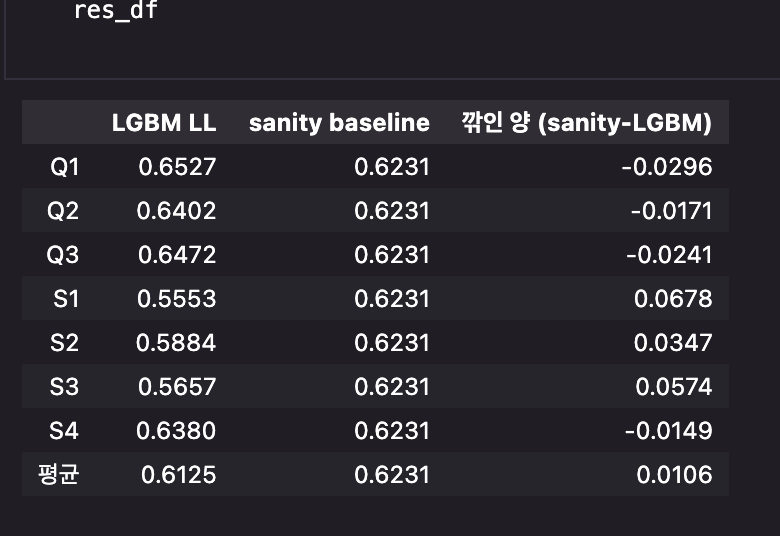Select the 0.6125 average LGBM cell
Screen dimensions: 780x536
(179, 474)
